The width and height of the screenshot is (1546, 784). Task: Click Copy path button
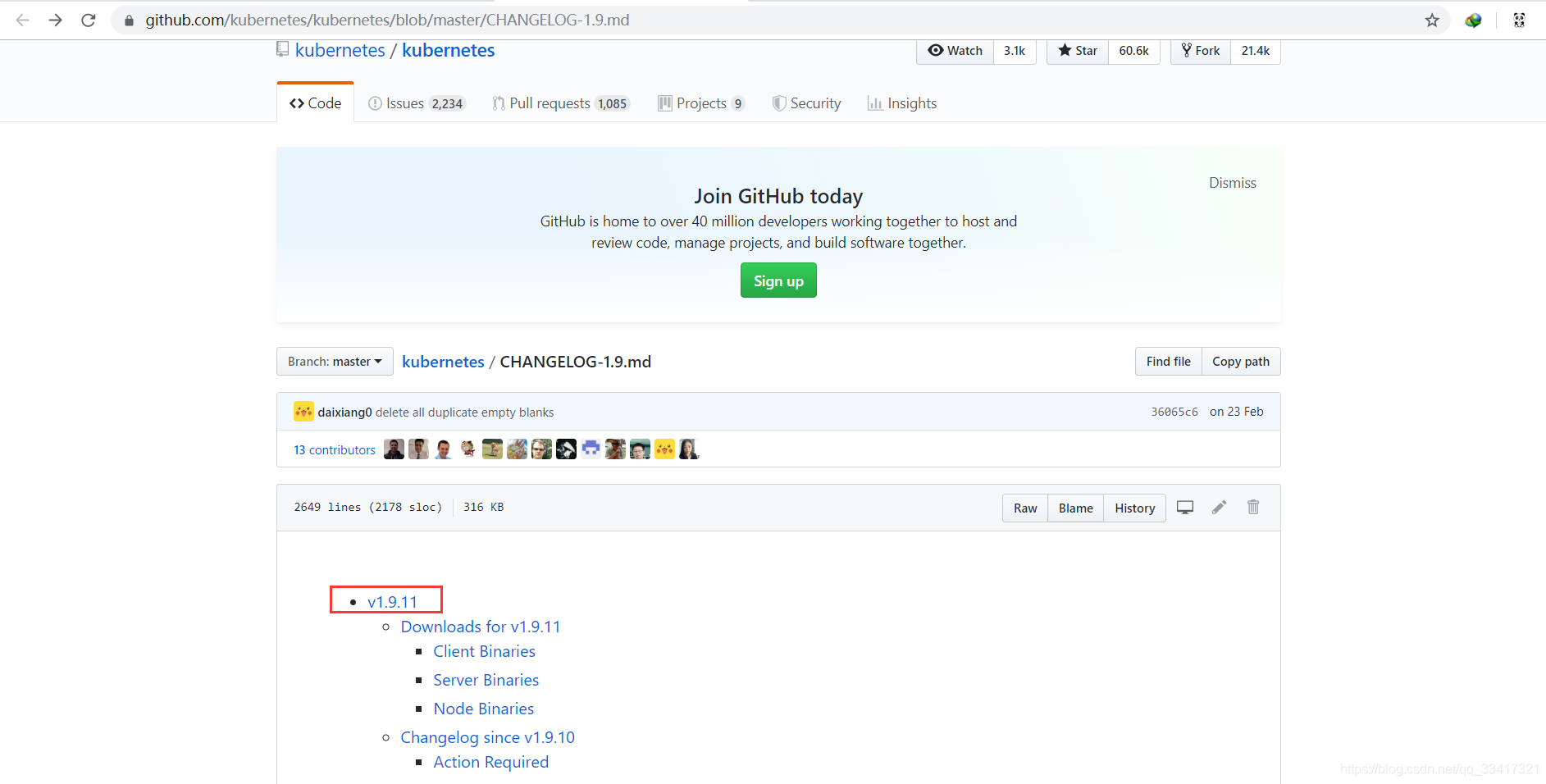coord(1241,362)
